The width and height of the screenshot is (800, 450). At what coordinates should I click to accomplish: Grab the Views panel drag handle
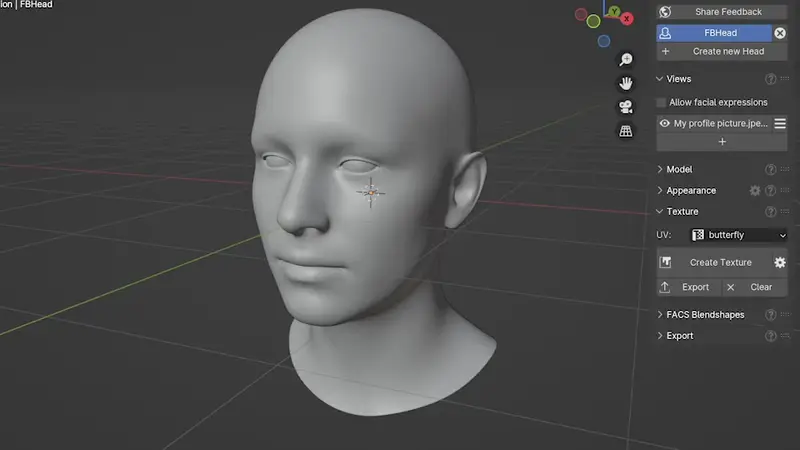[x=785, y=79]
